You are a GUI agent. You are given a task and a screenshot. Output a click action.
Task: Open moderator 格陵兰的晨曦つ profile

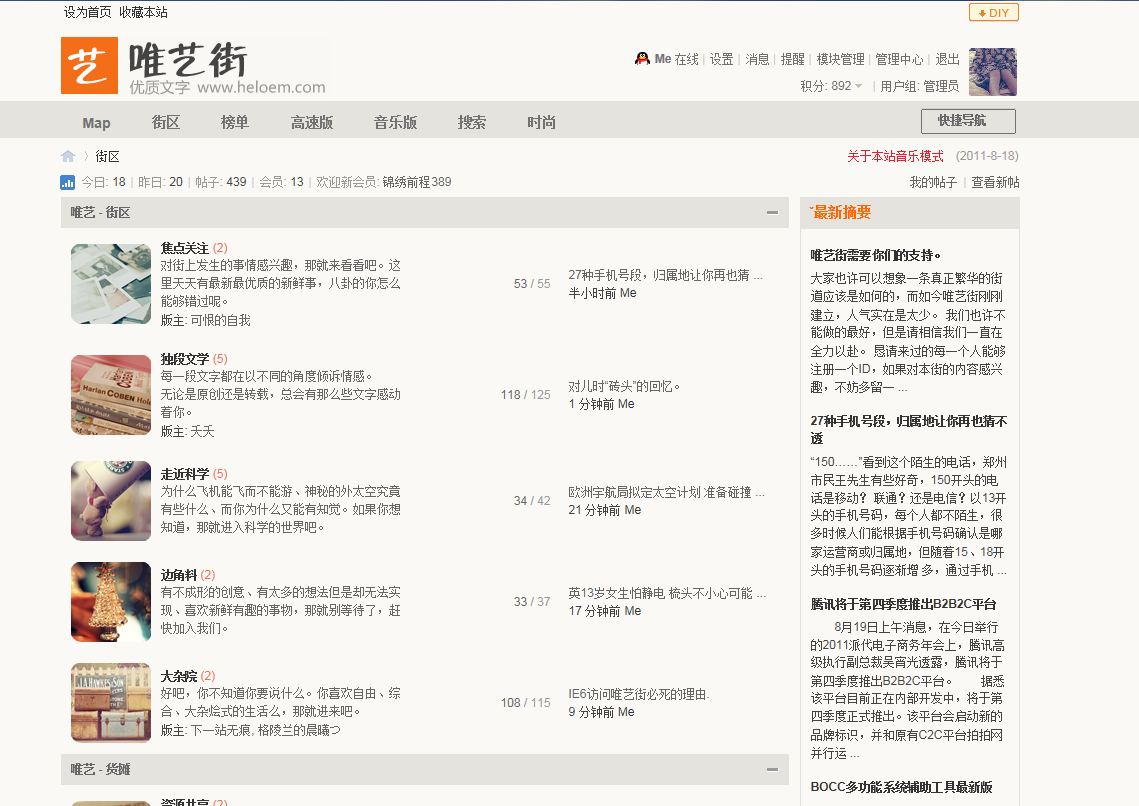click(x=299, y=730)
